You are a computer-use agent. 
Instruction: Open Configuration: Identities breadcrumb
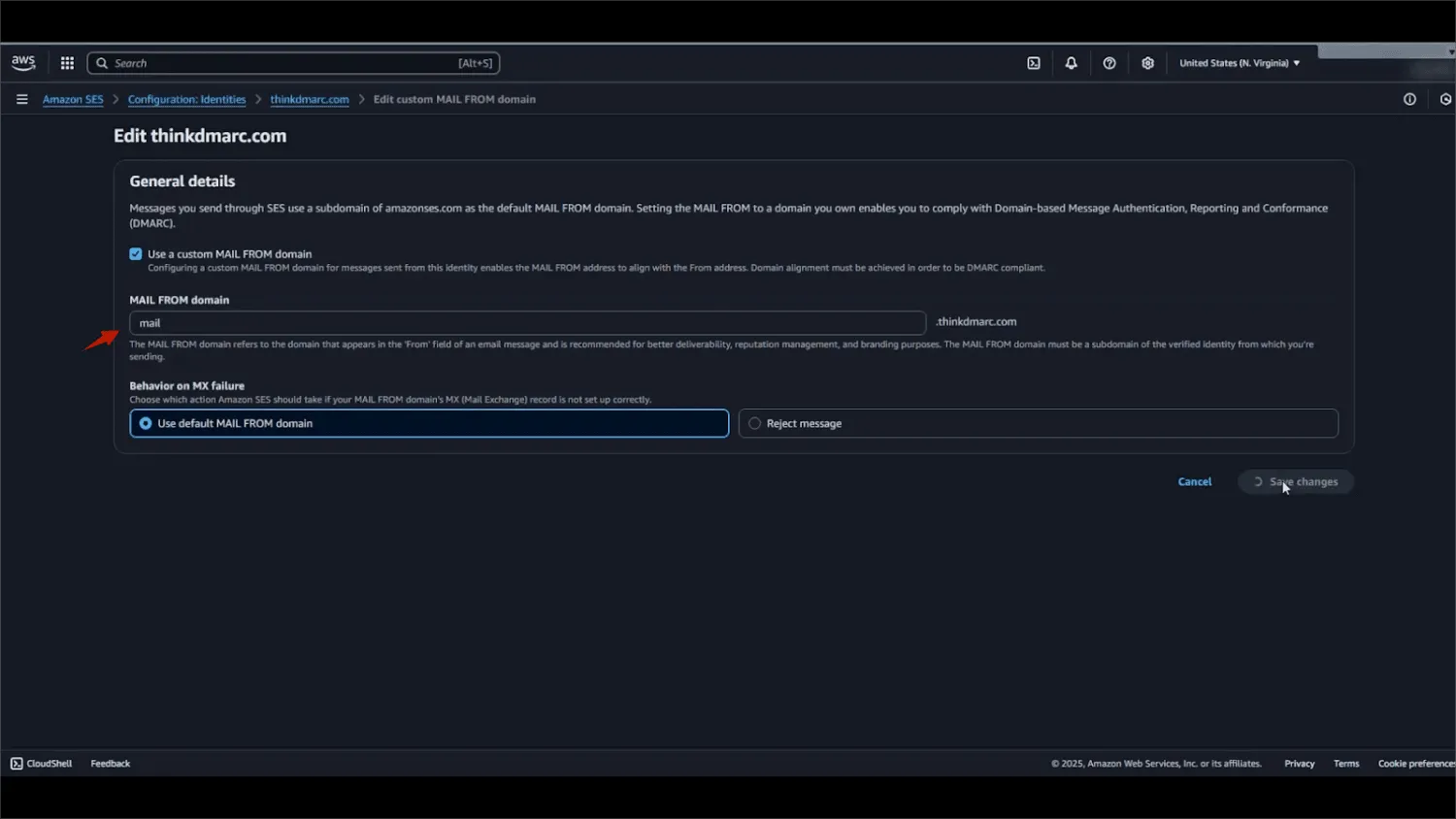(x=186, y=99)
